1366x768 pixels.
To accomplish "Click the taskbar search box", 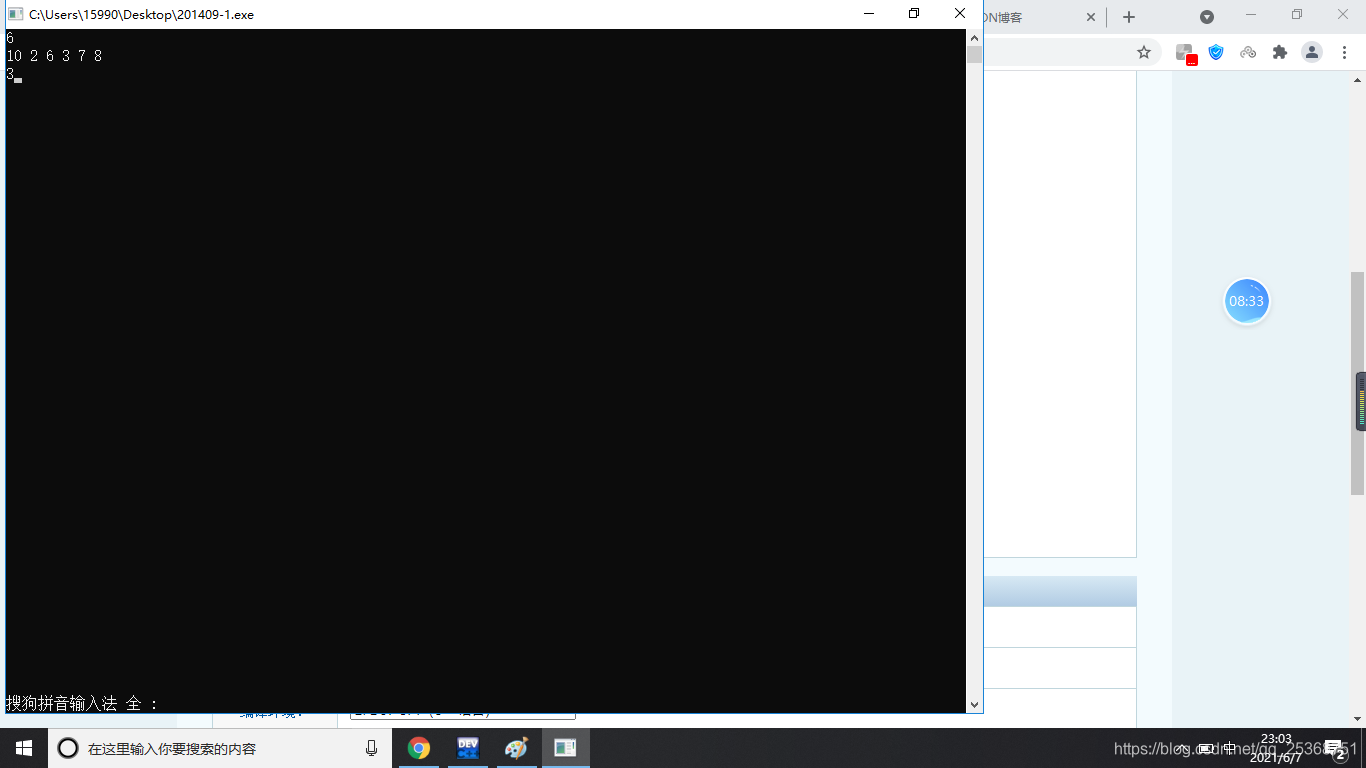I will pyautogui.click(x=220, y=748).
